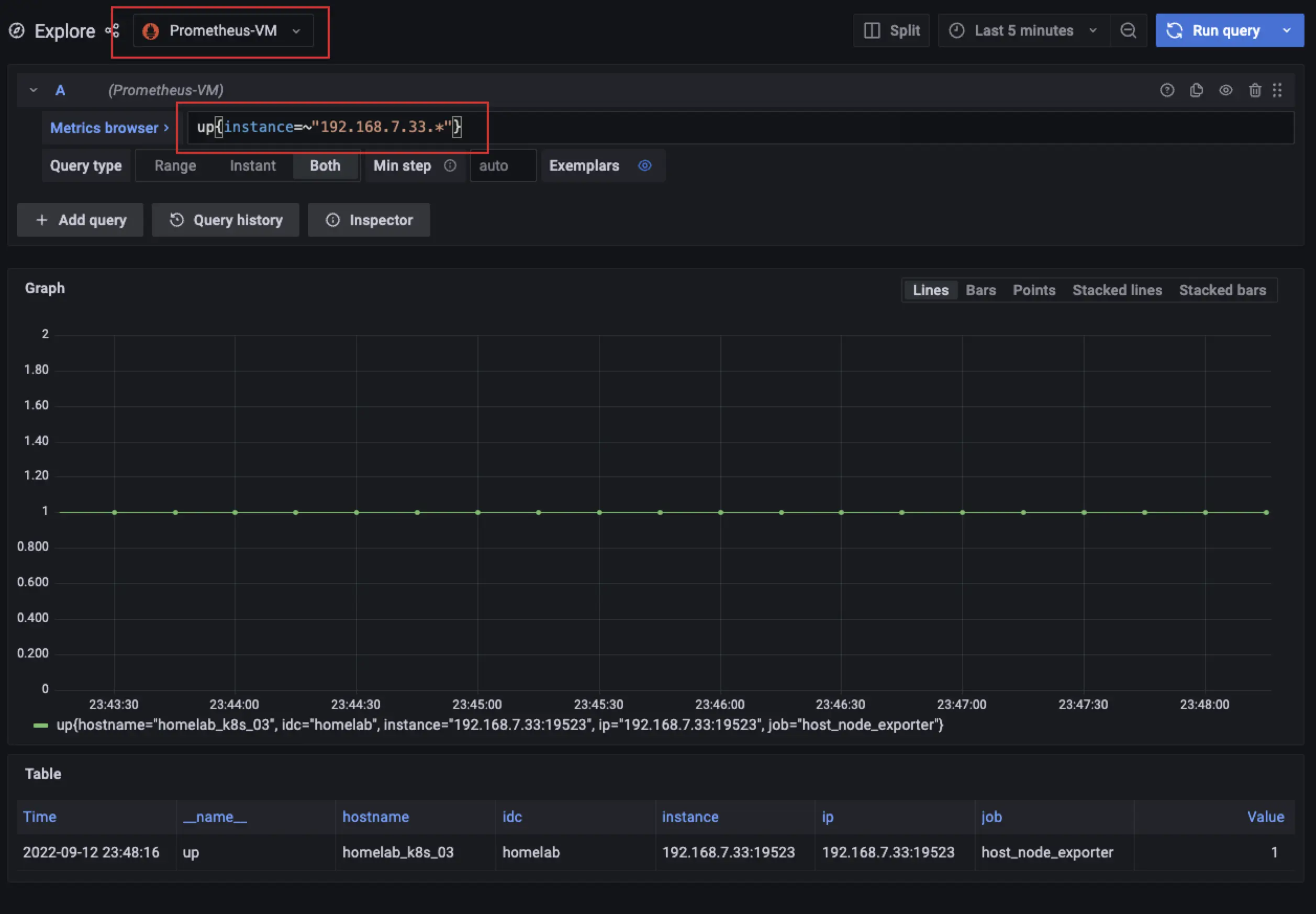The width and height of the screenshot is (1316, 914).
Task: Switch graph style to Points
Action: click(x=1034, y=291)
